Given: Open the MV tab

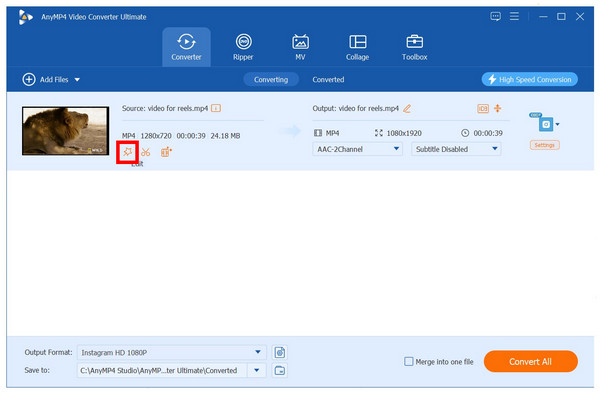Looking at the screenshot, I should click(300, 47).
